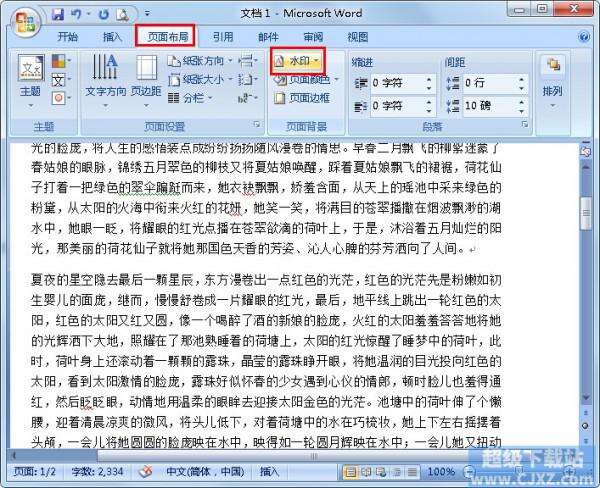Switch to print layout view button
This screenshot has width=600, height=488.
click(x=350, y=472)
